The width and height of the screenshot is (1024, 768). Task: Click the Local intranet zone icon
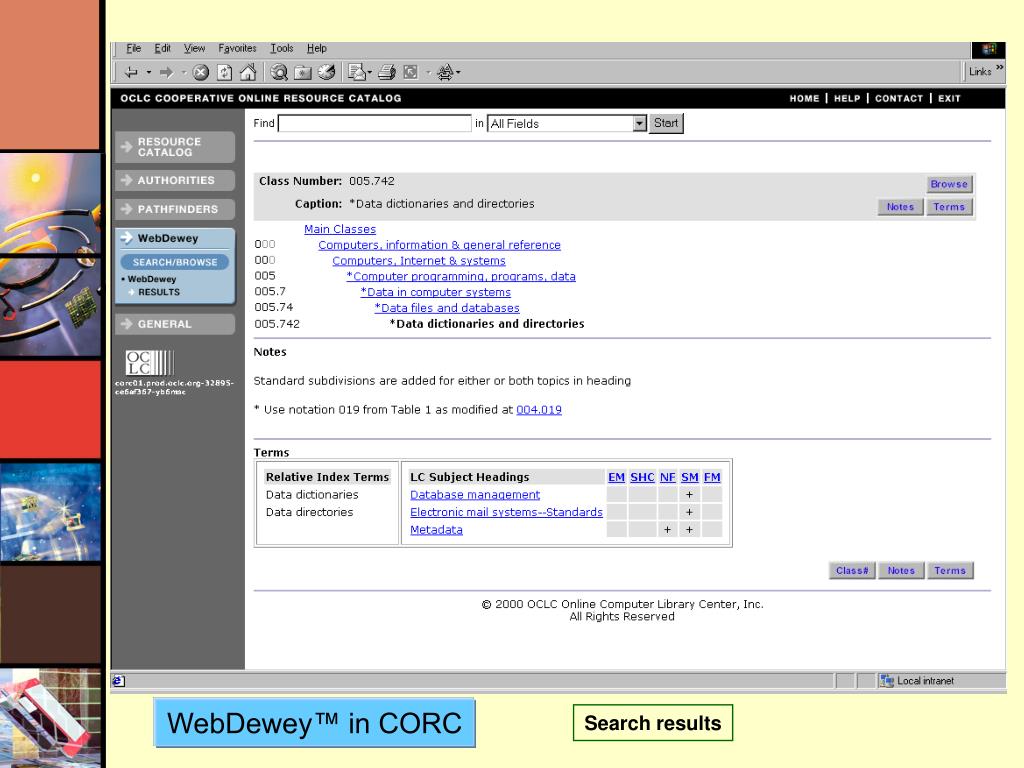coord(886,681)
